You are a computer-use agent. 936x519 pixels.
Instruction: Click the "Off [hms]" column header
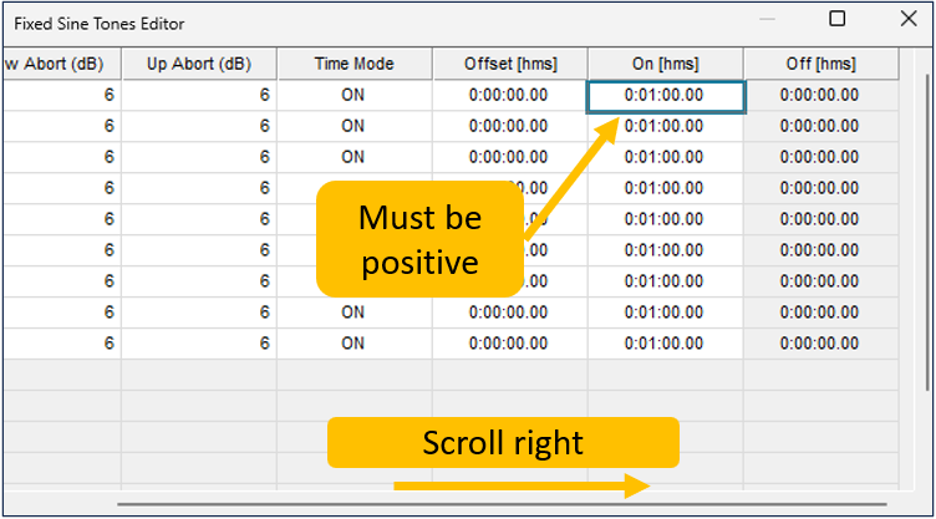click(x=820, y=64)
